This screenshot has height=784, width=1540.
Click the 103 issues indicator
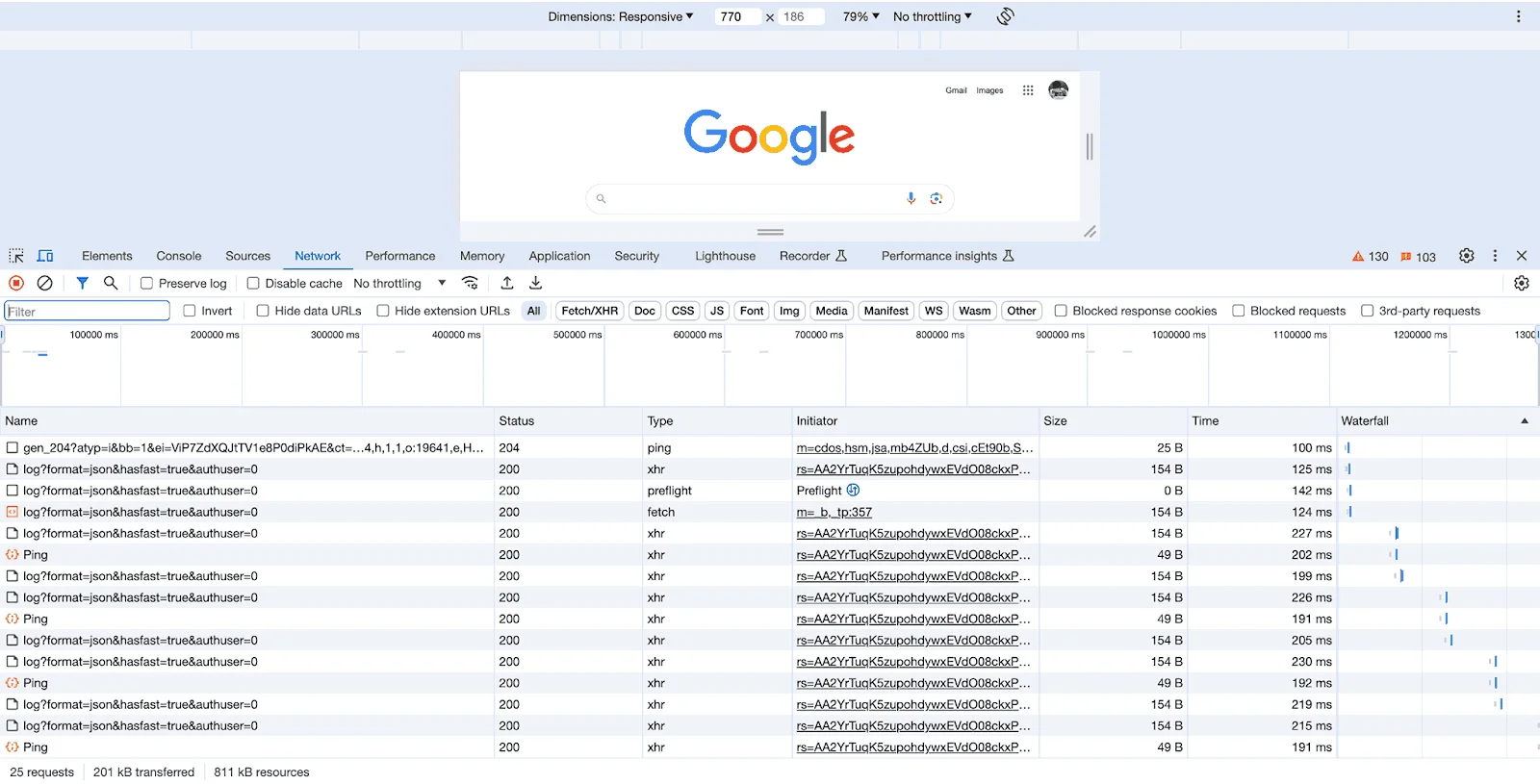[x=1418, y=257]
